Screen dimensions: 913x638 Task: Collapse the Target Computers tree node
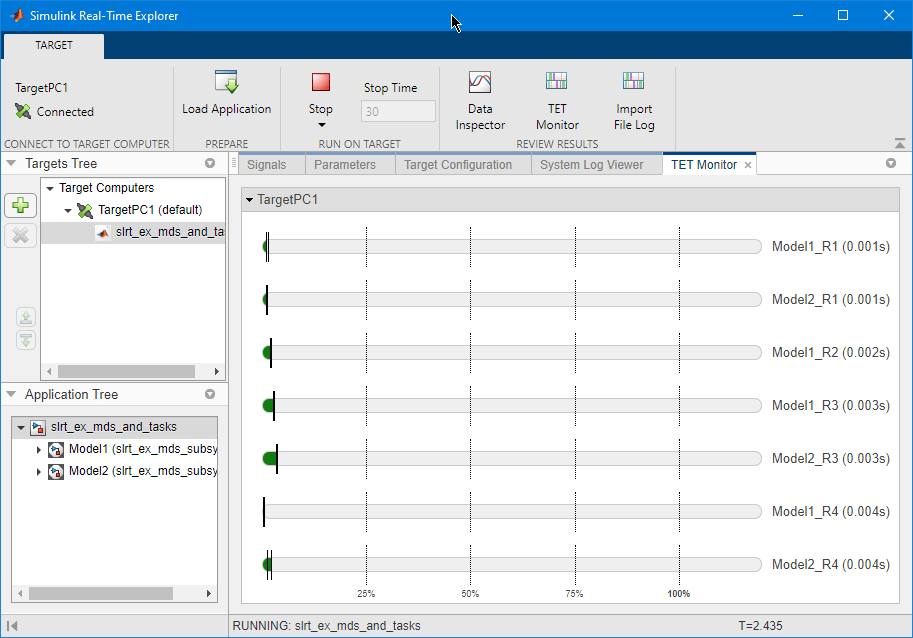pos(50,188)
